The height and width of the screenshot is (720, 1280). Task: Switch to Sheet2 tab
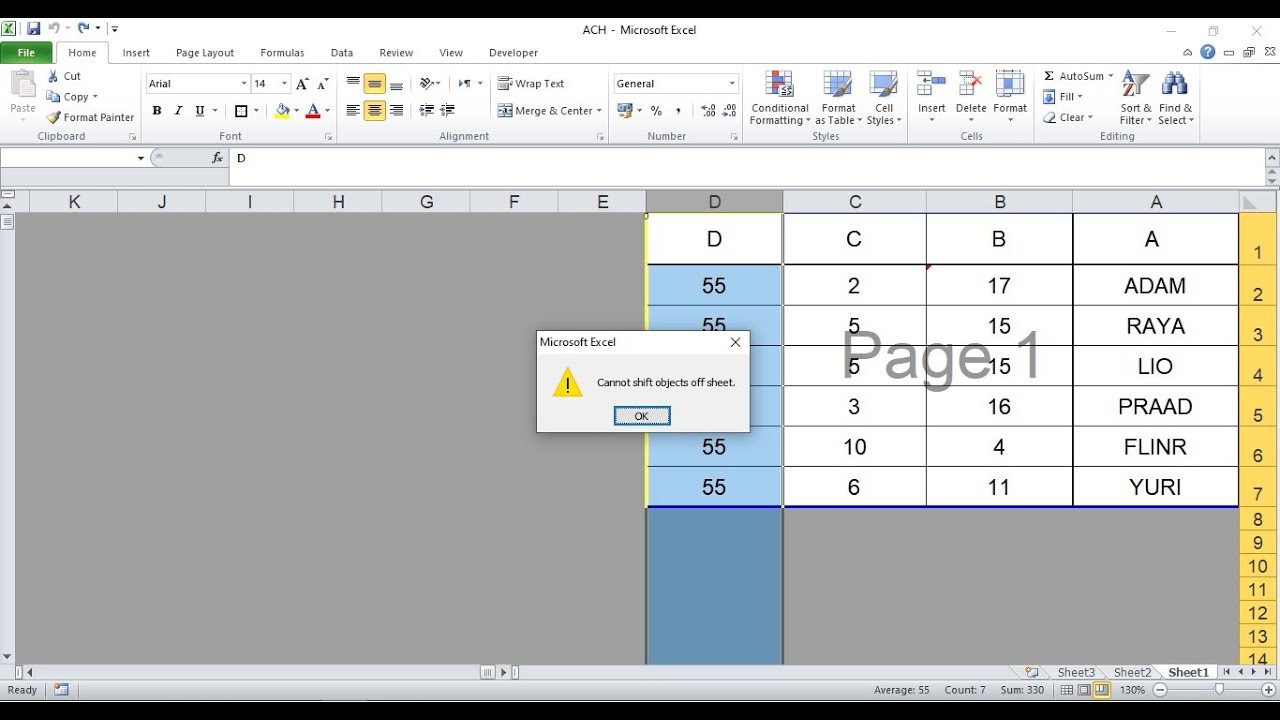tap(1132, 673)
